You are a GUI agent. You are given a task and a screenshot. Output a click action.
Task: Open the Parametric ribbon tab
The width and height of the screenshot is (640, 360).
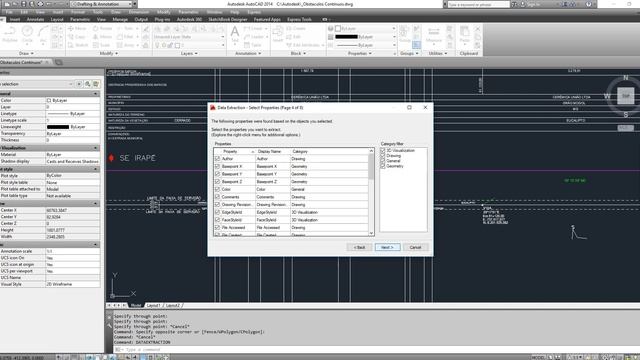tap(80, 19)
